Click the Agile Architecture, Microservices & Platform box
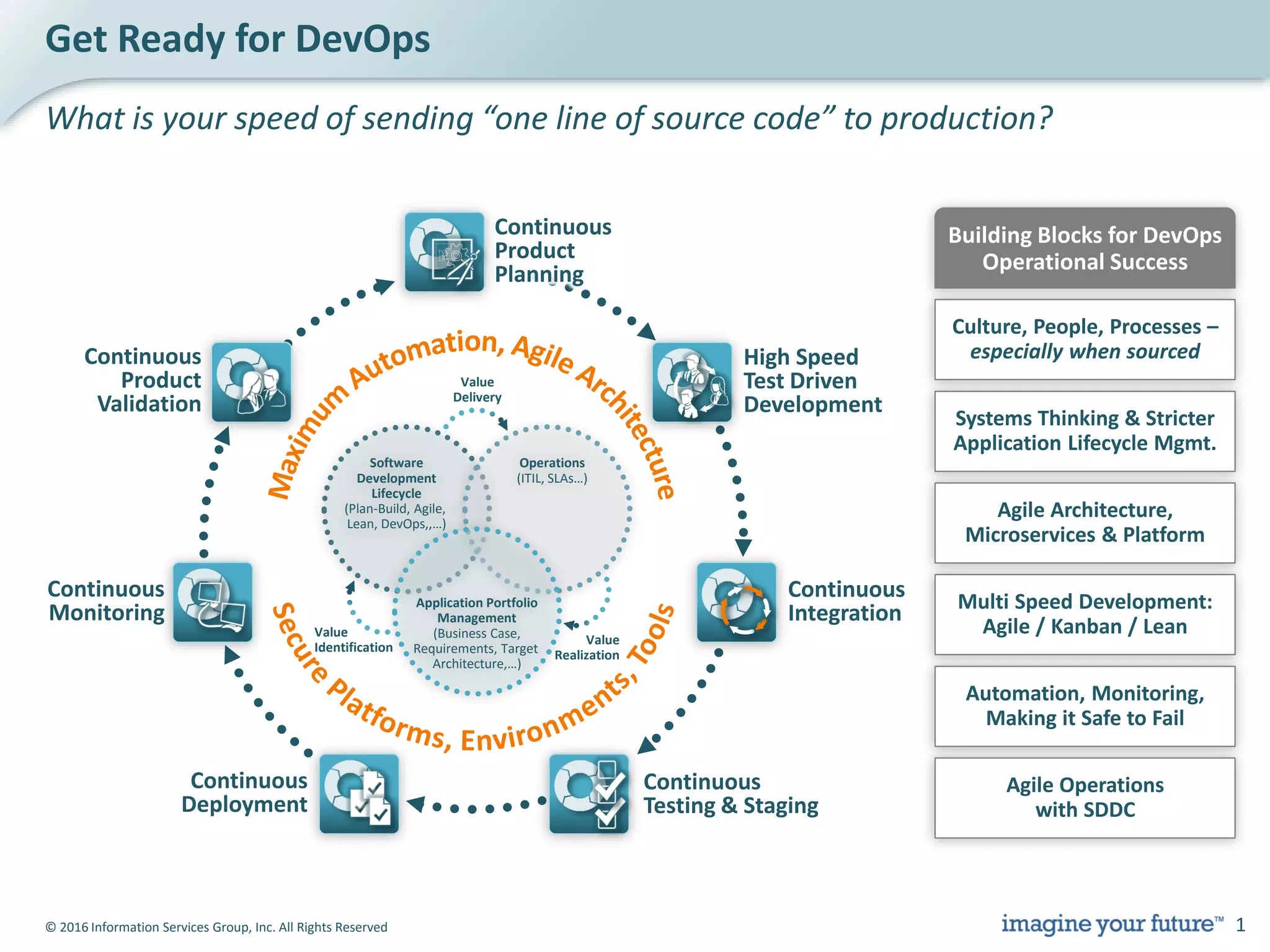Image resolution: width=1270 pixels, height=952 pixels. (x=1085, y=523)
